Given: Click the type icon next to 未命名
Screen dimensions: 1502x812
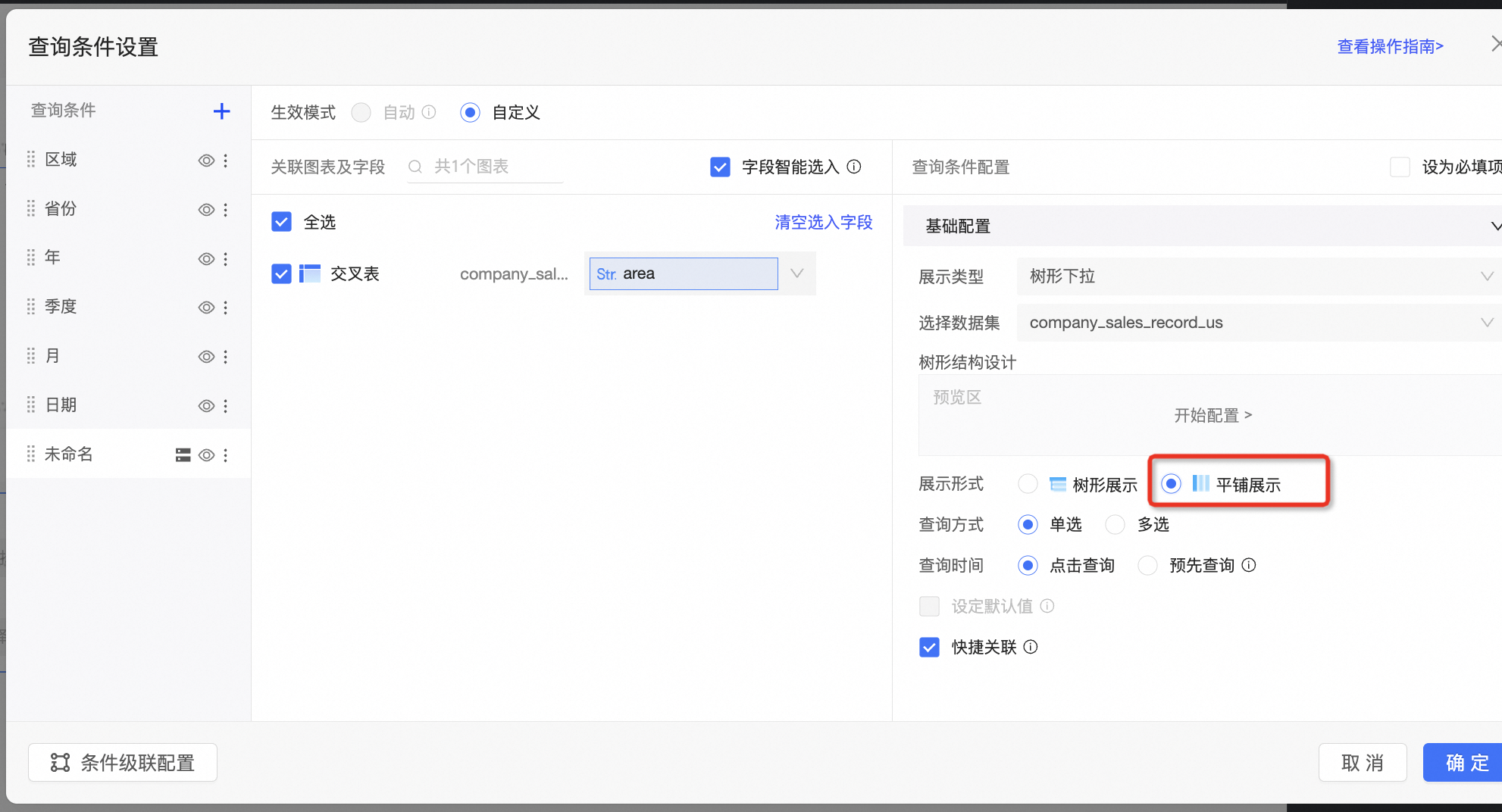Looking at the screenshot, I should [183, 455].
